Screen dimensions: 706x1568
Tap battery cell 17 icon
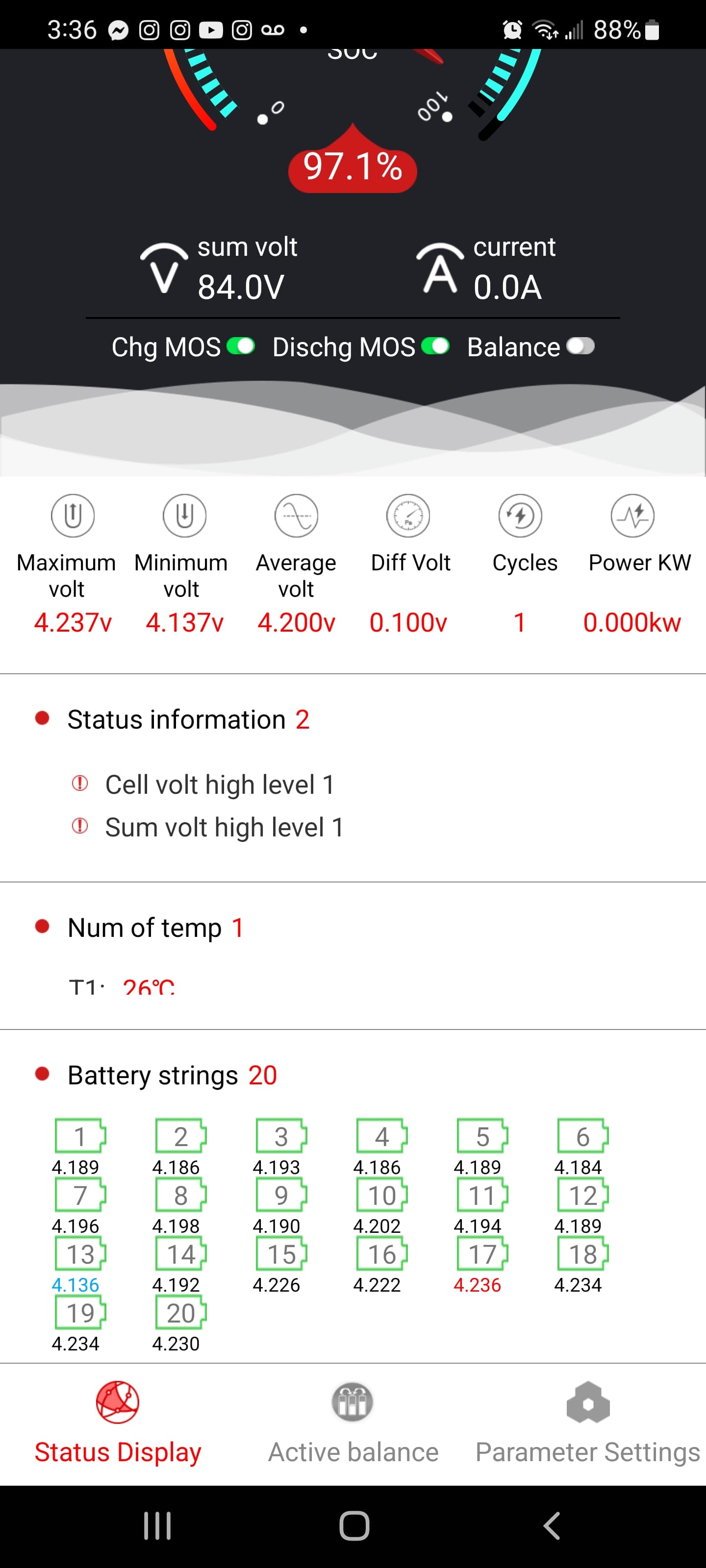pos(482,1254)
